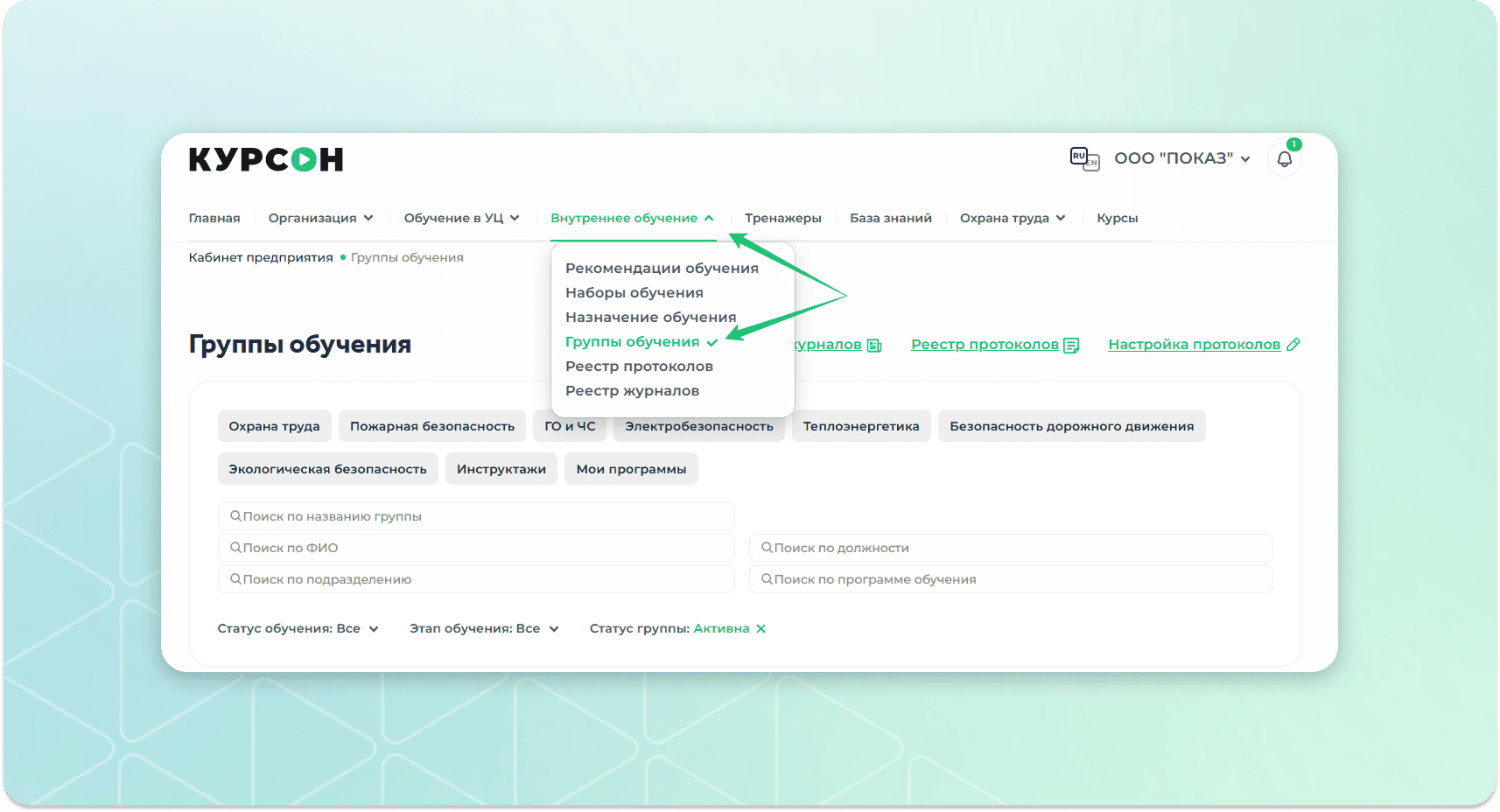The width and height of the screenshot is (1500, 812).
Task: Go to Кабинет предприятия breadcrumb
Action: coord(261,257)
